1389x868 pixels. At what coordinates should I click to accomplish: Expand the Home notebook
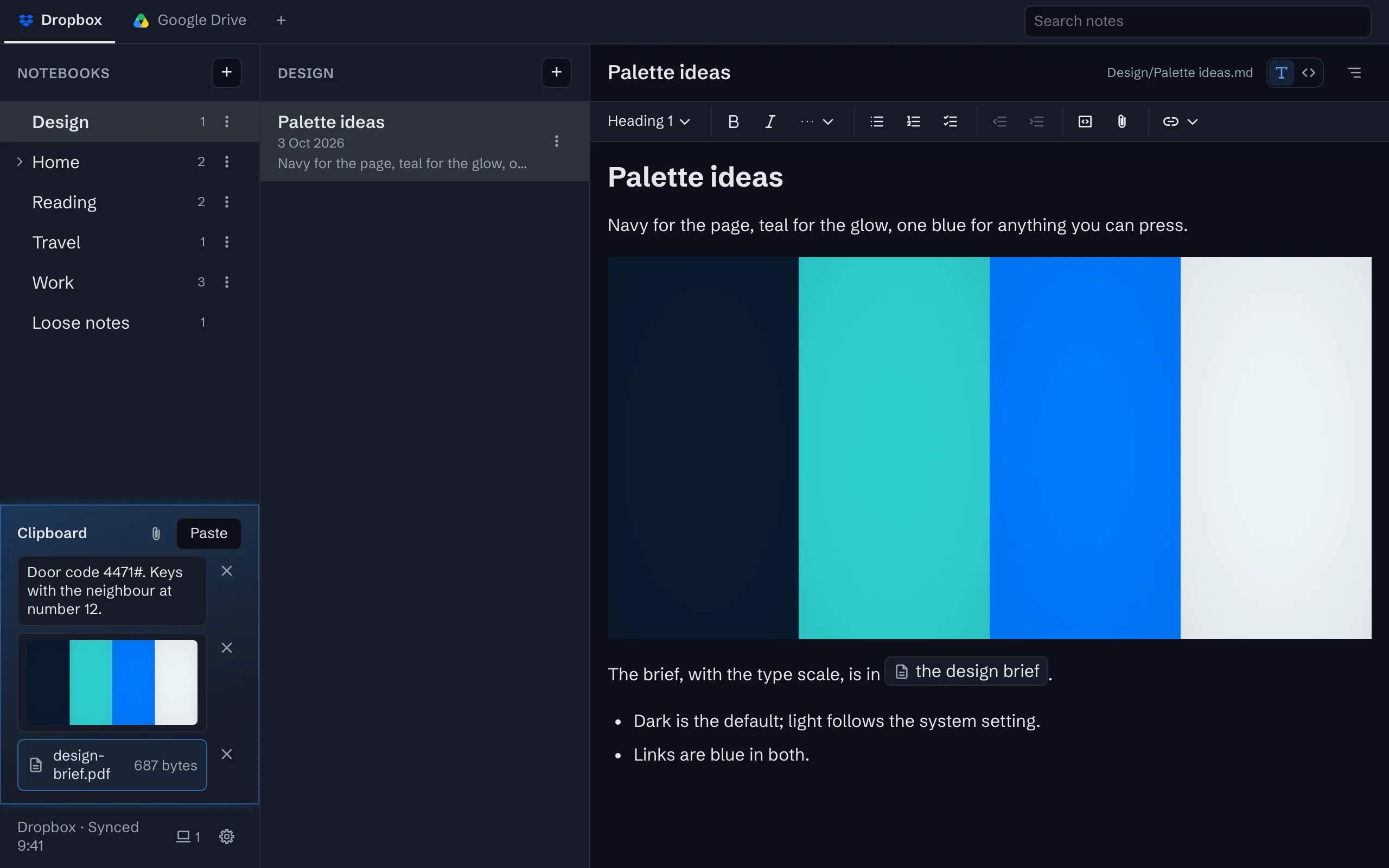20,162
